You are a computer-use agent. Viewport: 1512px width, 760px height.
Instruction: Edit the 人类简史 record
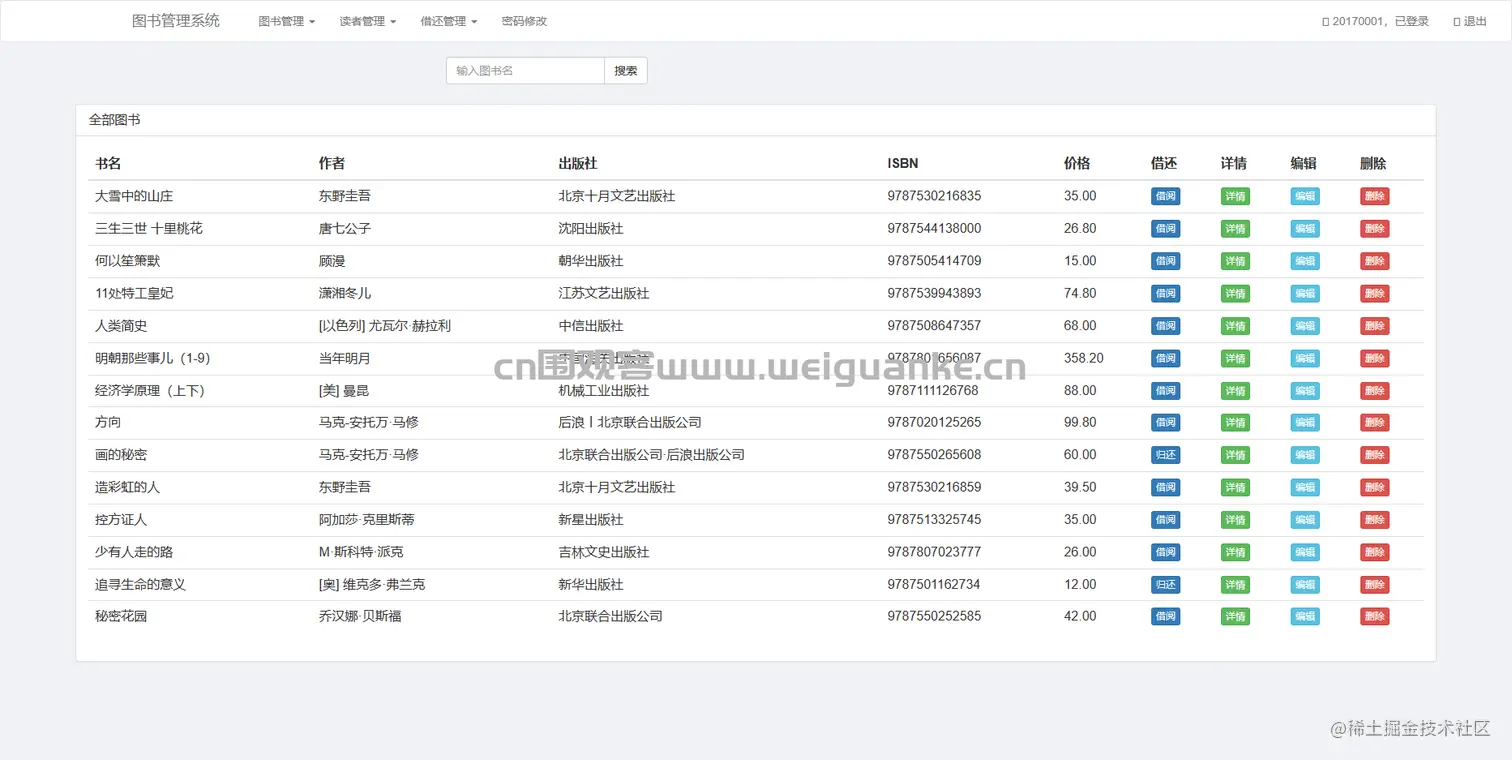[1305, 326]
